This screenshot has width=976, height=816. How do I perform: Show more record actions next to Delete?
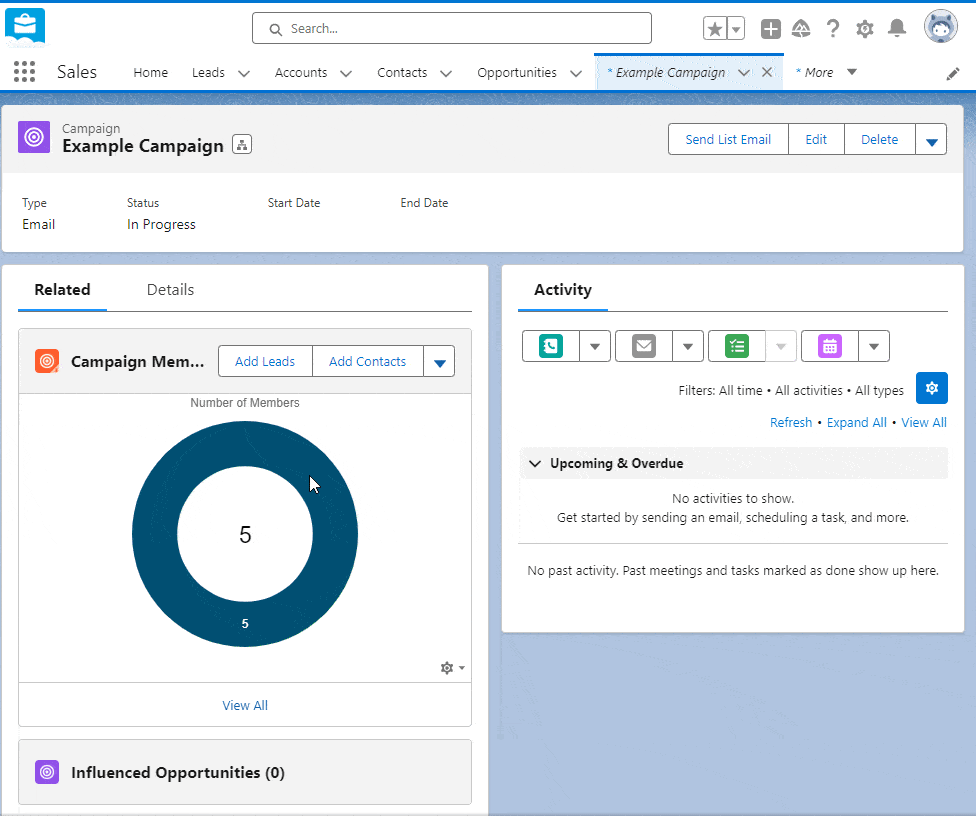click(931, 139)
